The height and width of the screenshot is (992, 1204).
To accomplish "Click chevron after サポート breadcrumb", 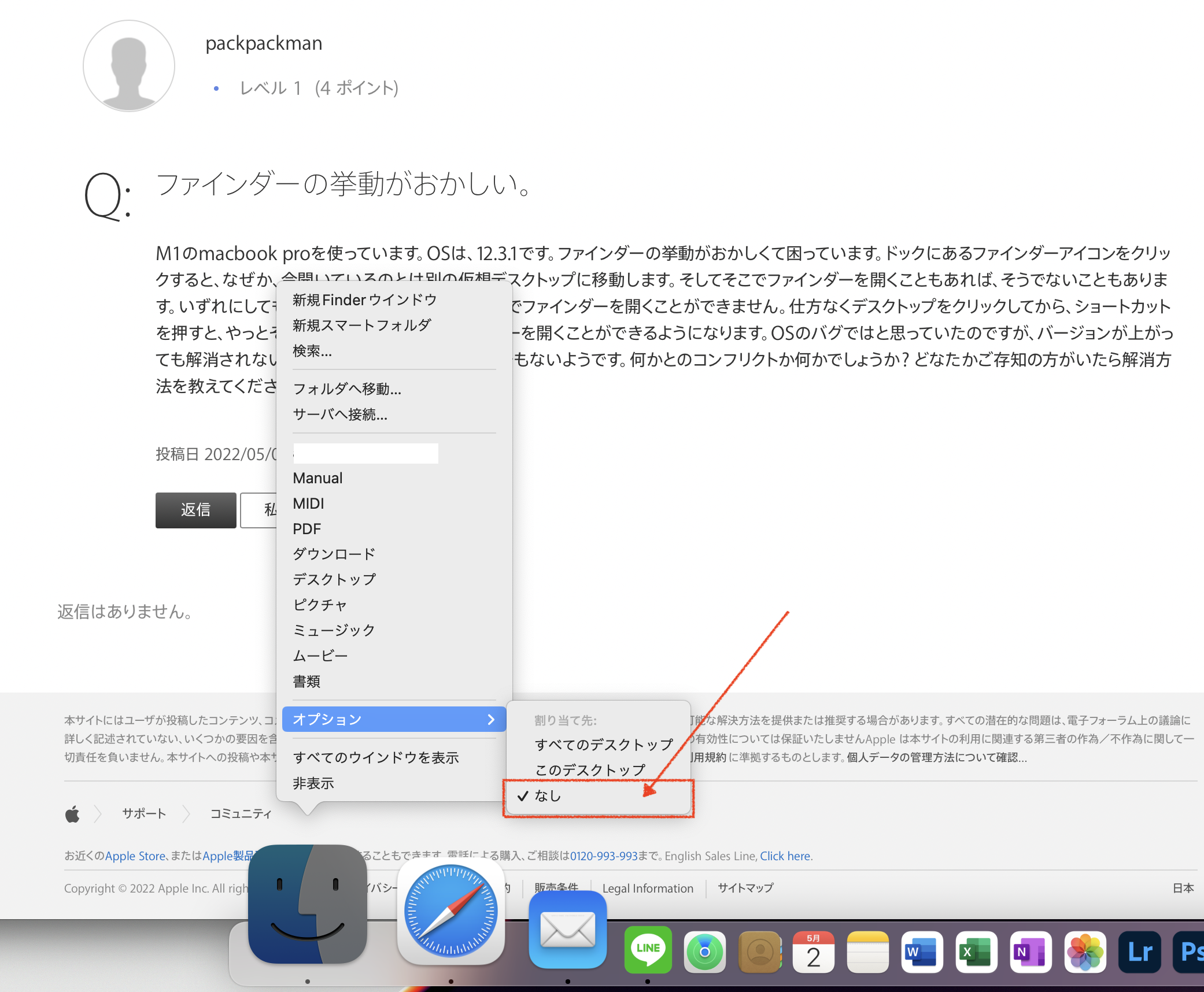I will pyautogui.click(x=186, y=814).
